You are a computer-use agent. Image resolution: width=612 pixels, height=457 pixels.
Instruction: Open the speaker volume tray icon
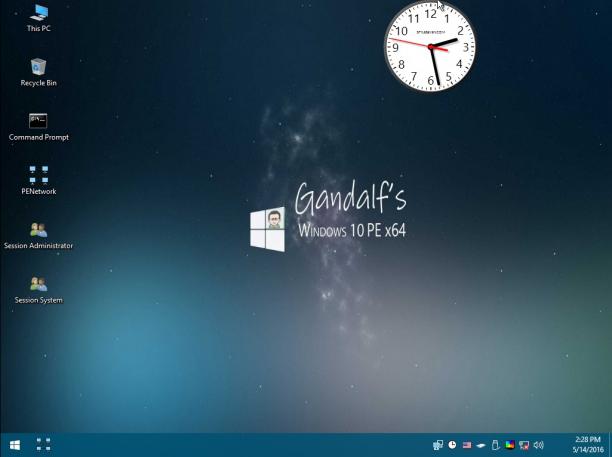coord(539,445)
